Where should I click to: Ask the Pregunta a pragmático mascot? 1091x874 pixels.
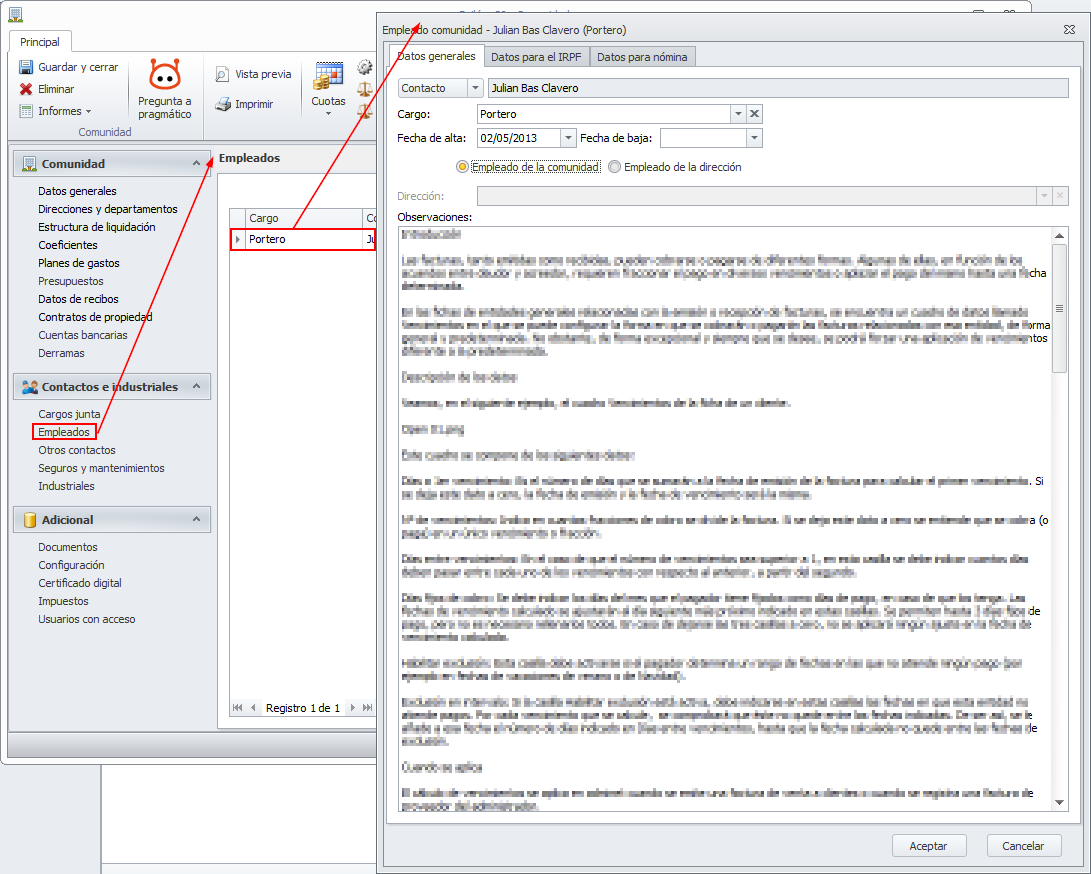click(x=165, y=74)
